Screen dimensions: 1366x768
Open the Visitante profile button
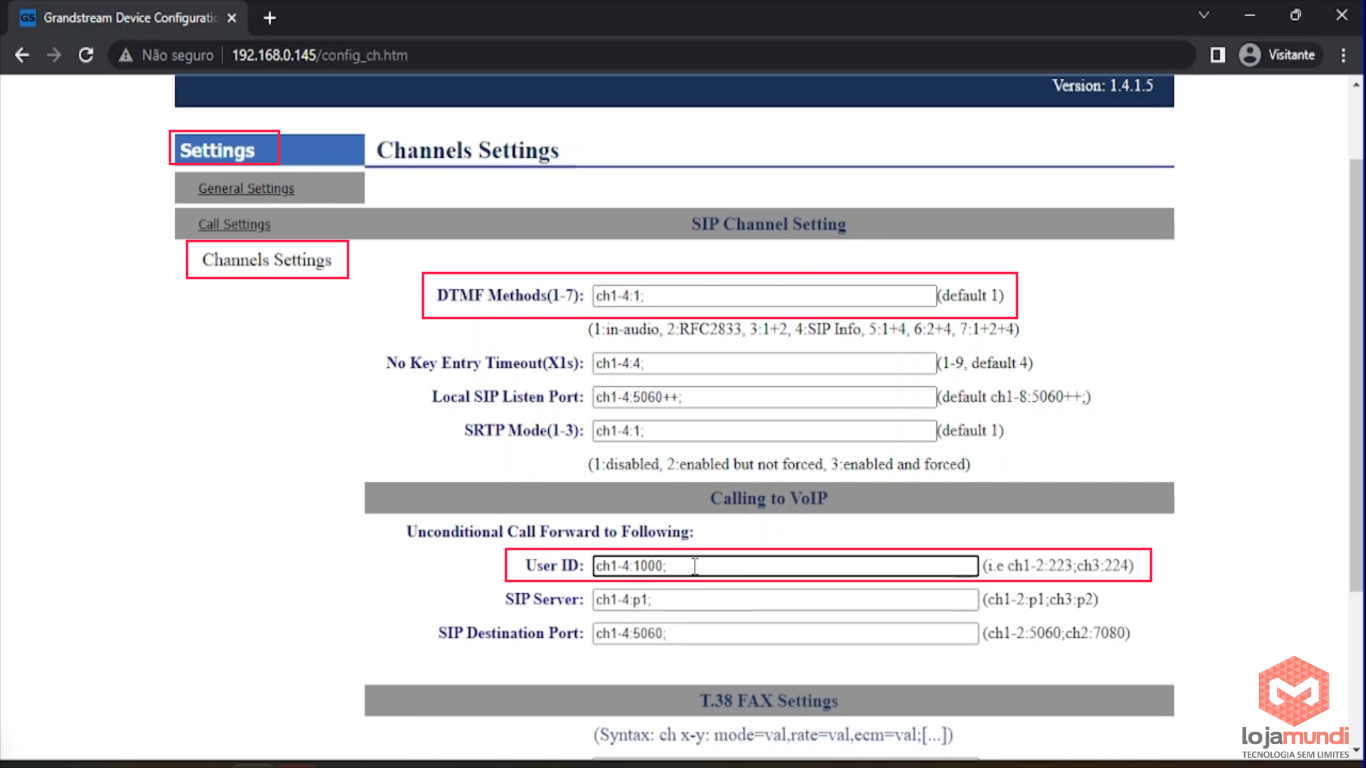1278,55
